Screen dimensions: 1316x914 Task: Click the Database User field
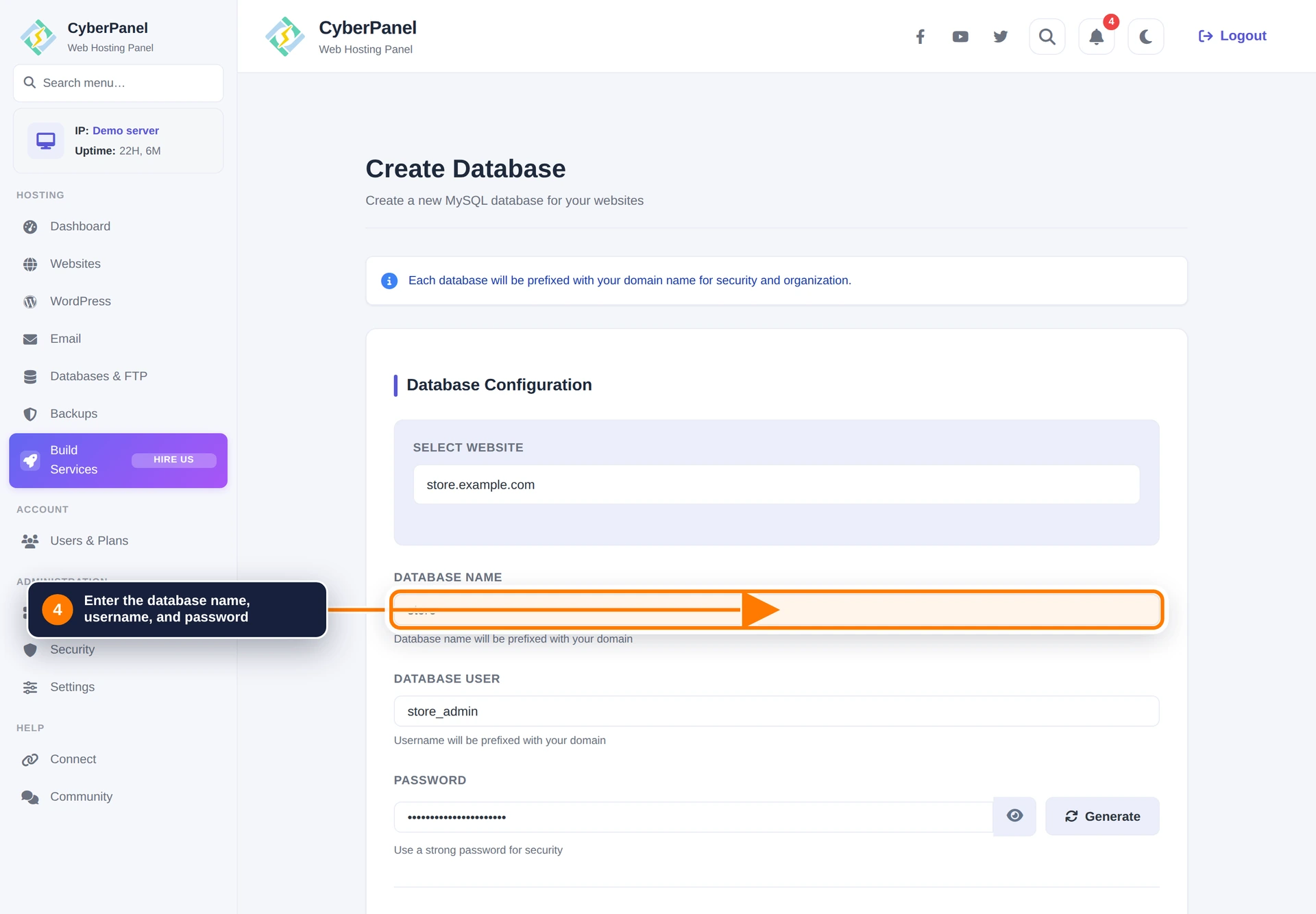[776, 711]
